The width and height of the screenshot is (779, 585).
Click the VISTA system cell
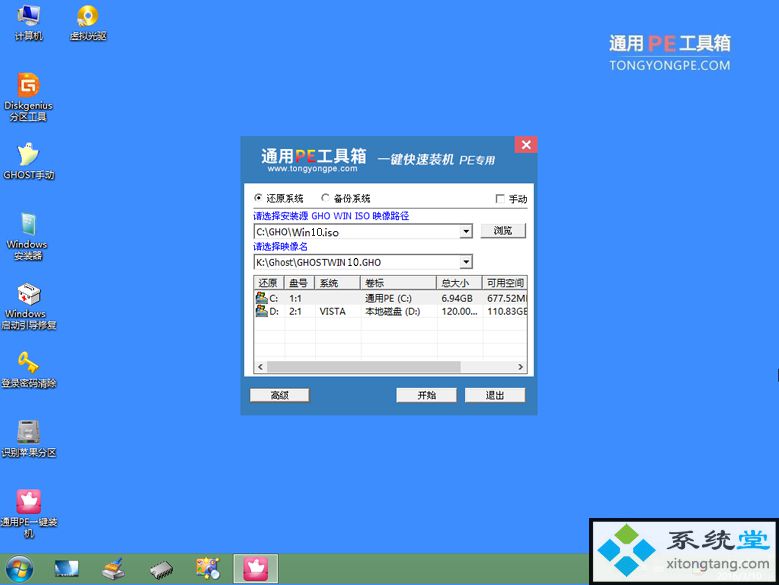click(332, 311)
